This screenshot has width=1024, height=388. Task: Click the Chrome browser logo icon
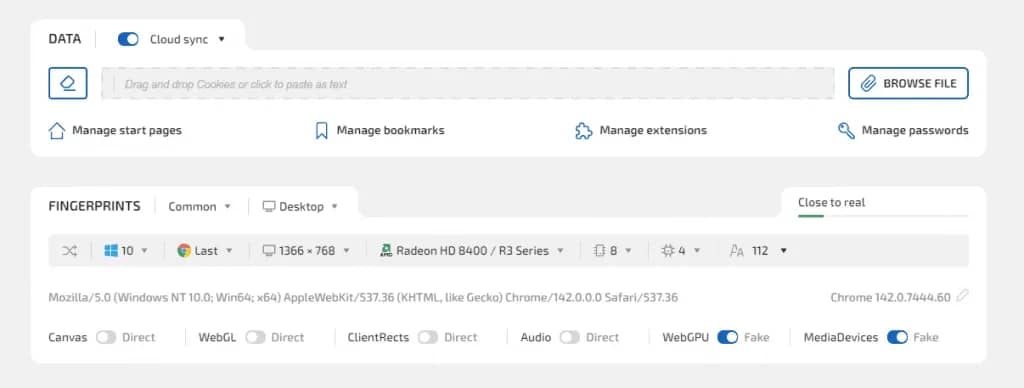[184, 251]
